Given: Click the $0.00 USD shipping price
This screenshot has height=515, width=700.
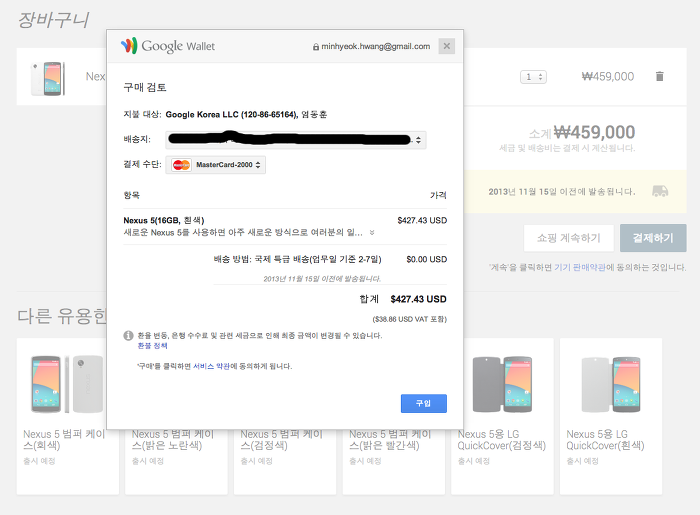Looking at the screenshot, I should (426, 259).
